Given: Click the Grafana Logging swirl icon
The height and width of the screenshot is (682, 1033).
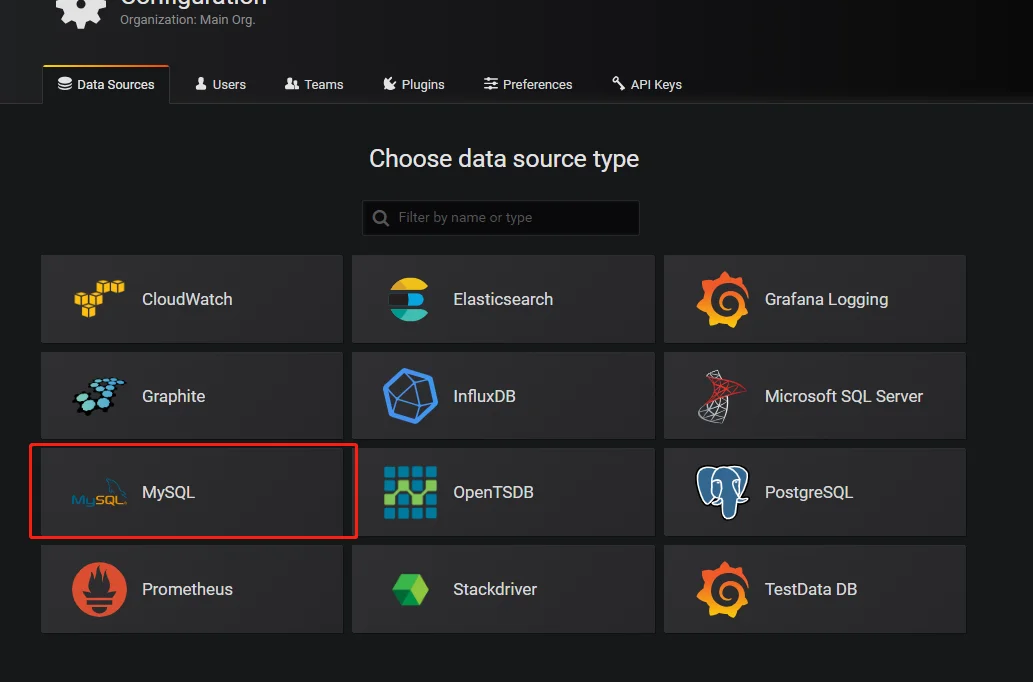Looking at the screenshot, I should (723, 299).
